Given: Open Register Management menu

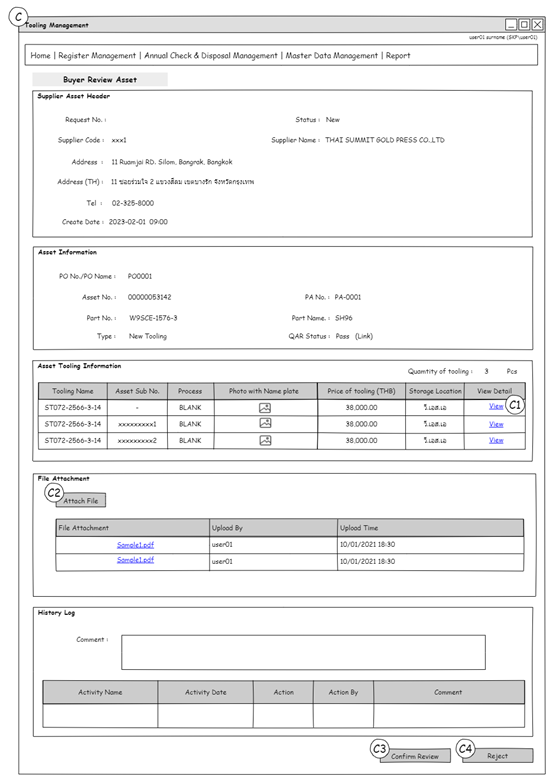Looking at the screenshot, I should click(x=97, y=55).
